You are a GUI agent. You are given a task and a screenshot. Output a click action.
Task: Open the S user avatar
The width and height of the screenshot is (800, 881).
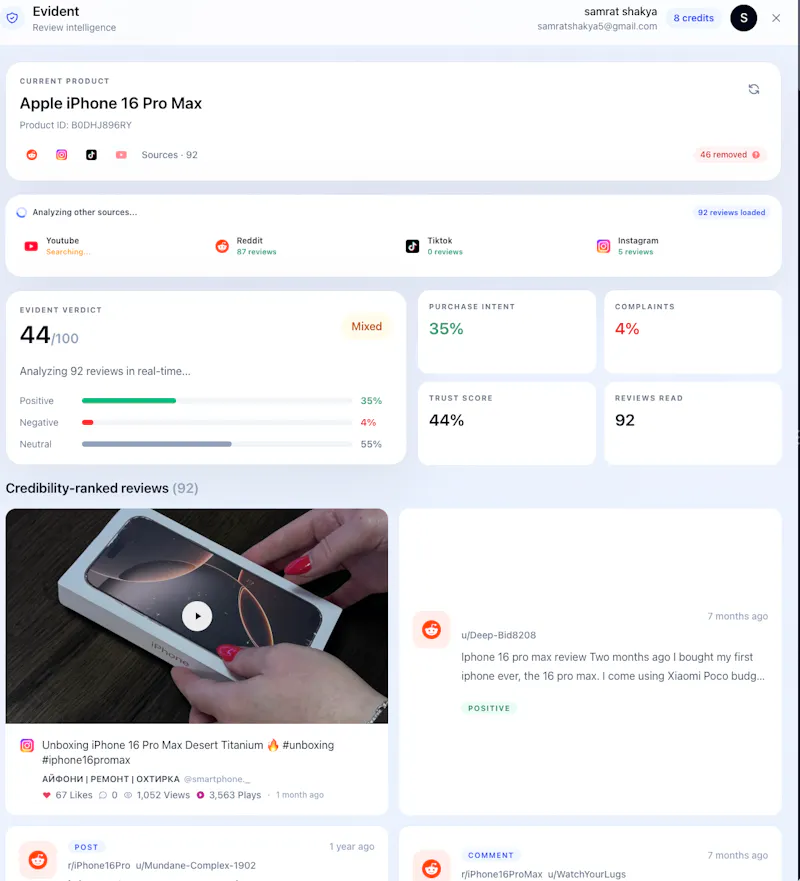[x=743, y=18]
